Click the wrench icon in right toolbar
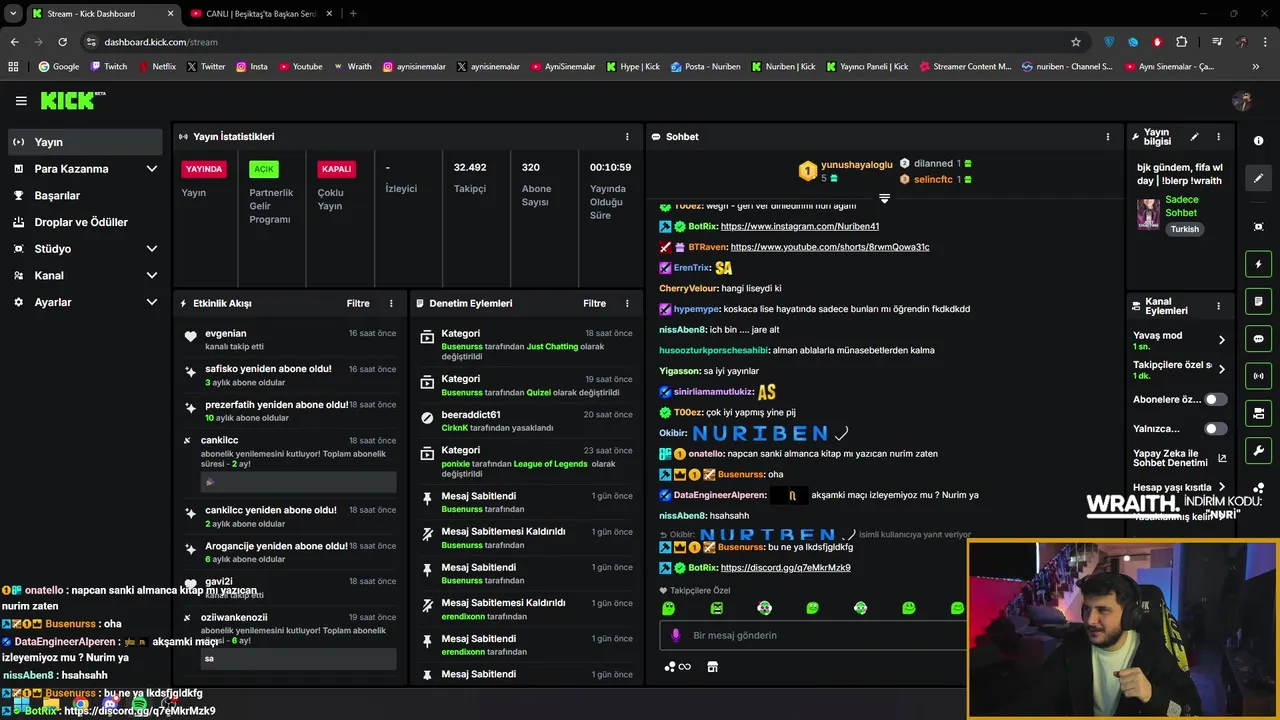Image resolution: width=1280 pixels, height=720 pixels. pyautogui.click(x=1258, y=451)
